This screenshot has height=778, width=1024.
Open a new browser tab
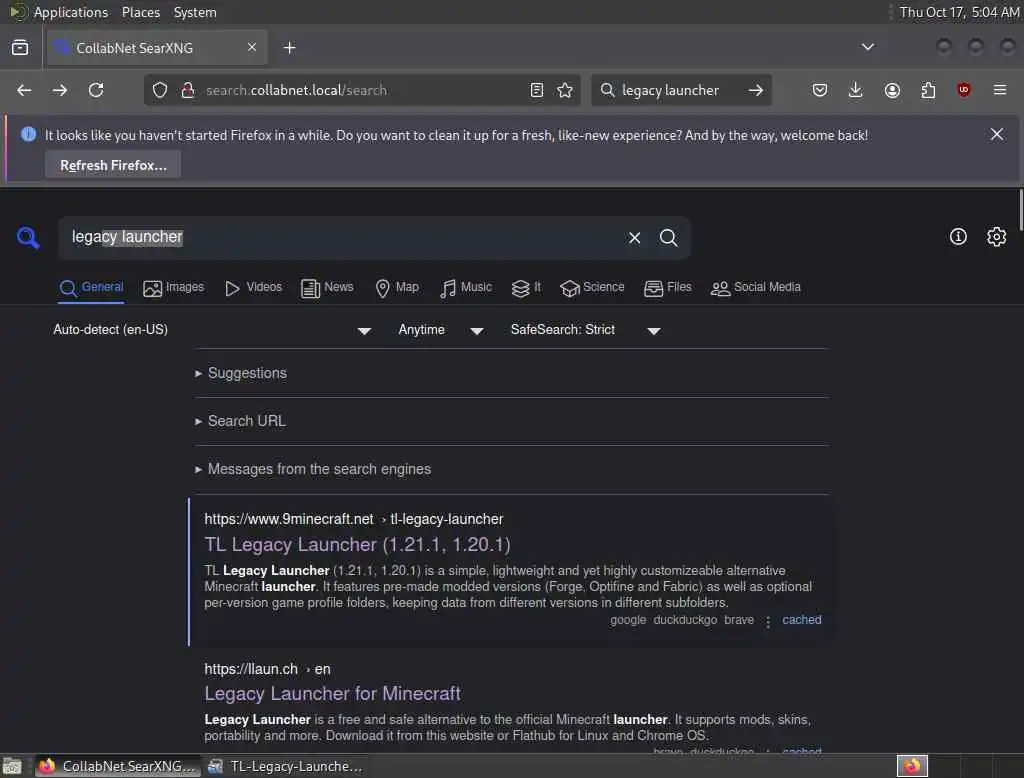290,48
